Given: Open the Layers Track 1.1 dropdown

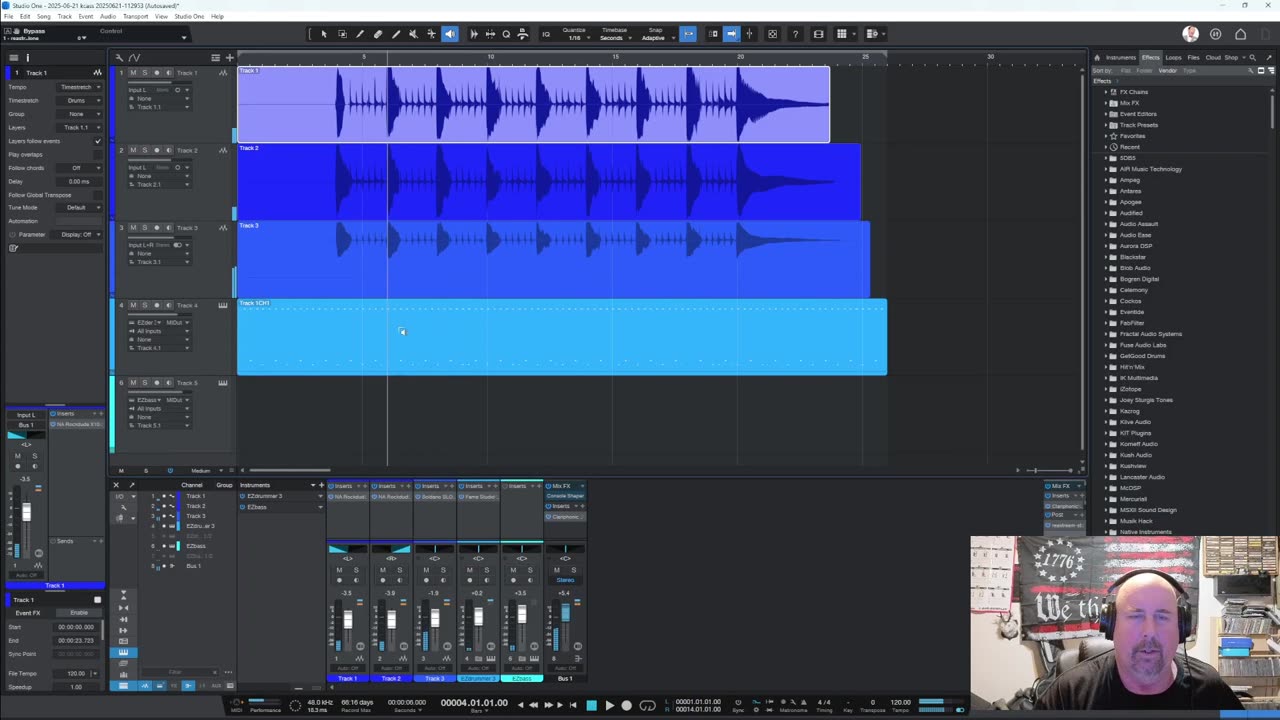Looking at the screenshot, I should coord(81,127).
